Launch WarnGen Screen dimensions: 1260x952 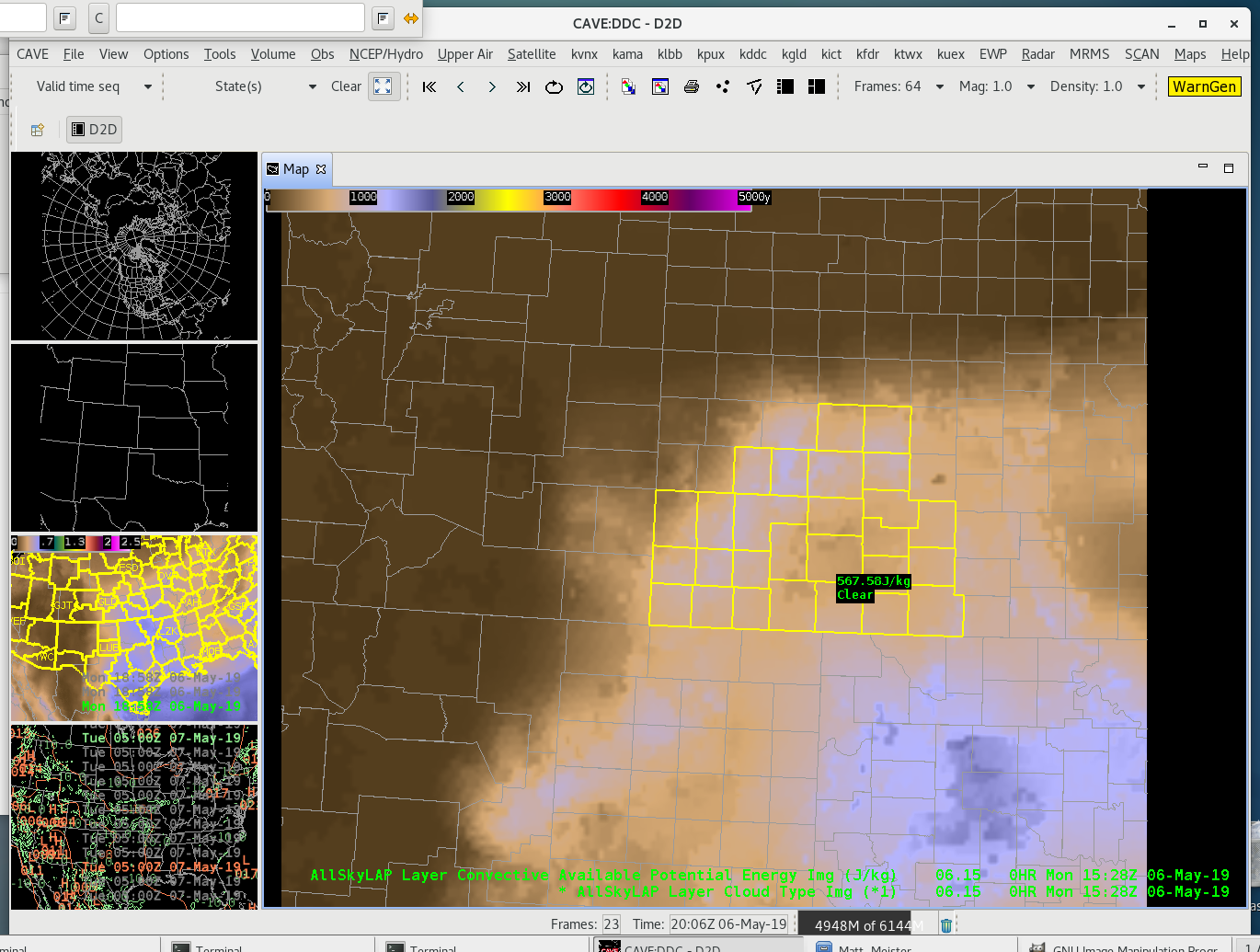point(1204,86)
